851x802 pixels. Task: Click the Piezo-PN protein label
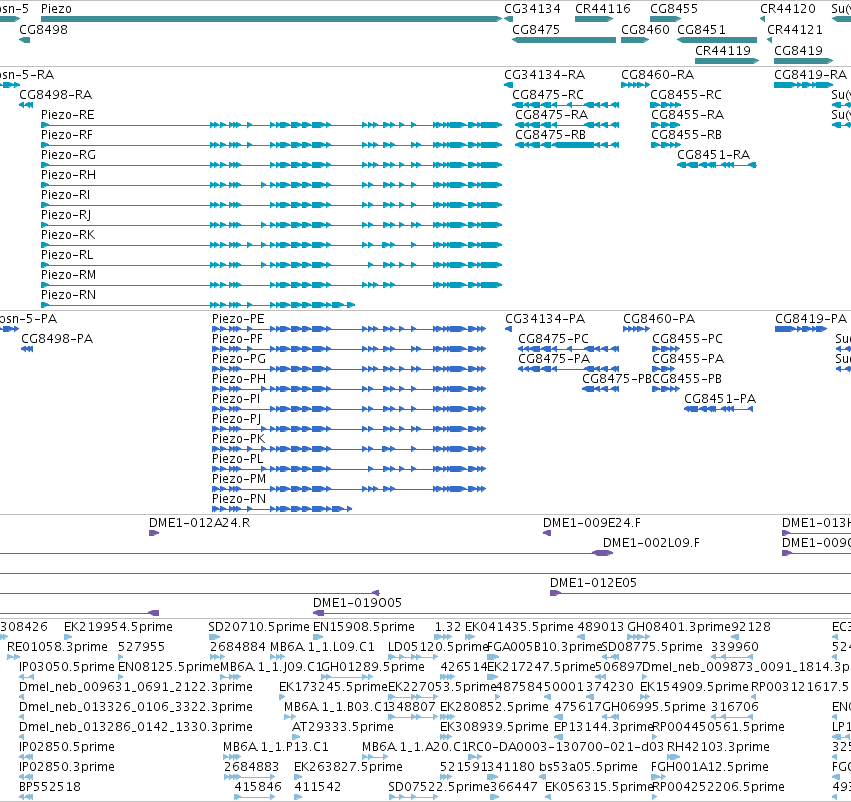[x=239, y=499]
